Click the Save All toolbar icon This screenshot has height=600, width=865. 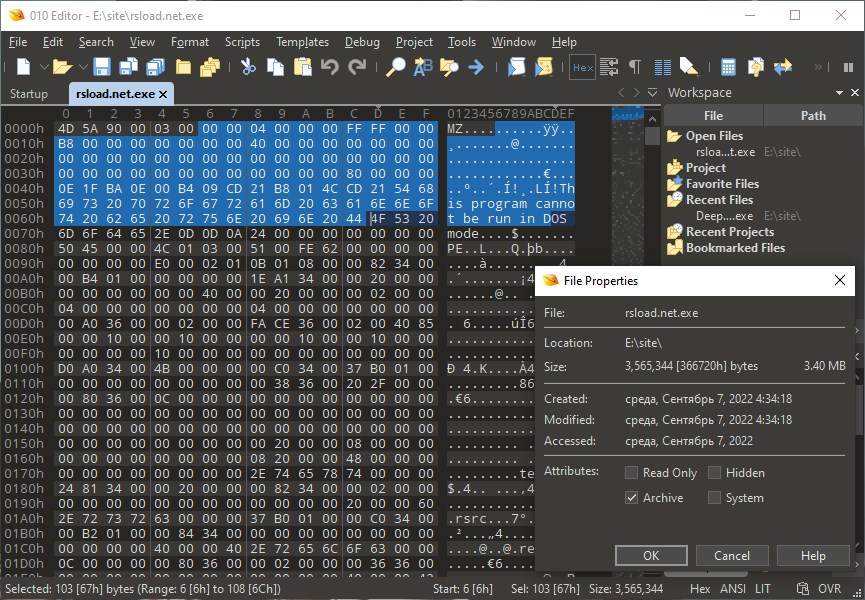point(156,67)
